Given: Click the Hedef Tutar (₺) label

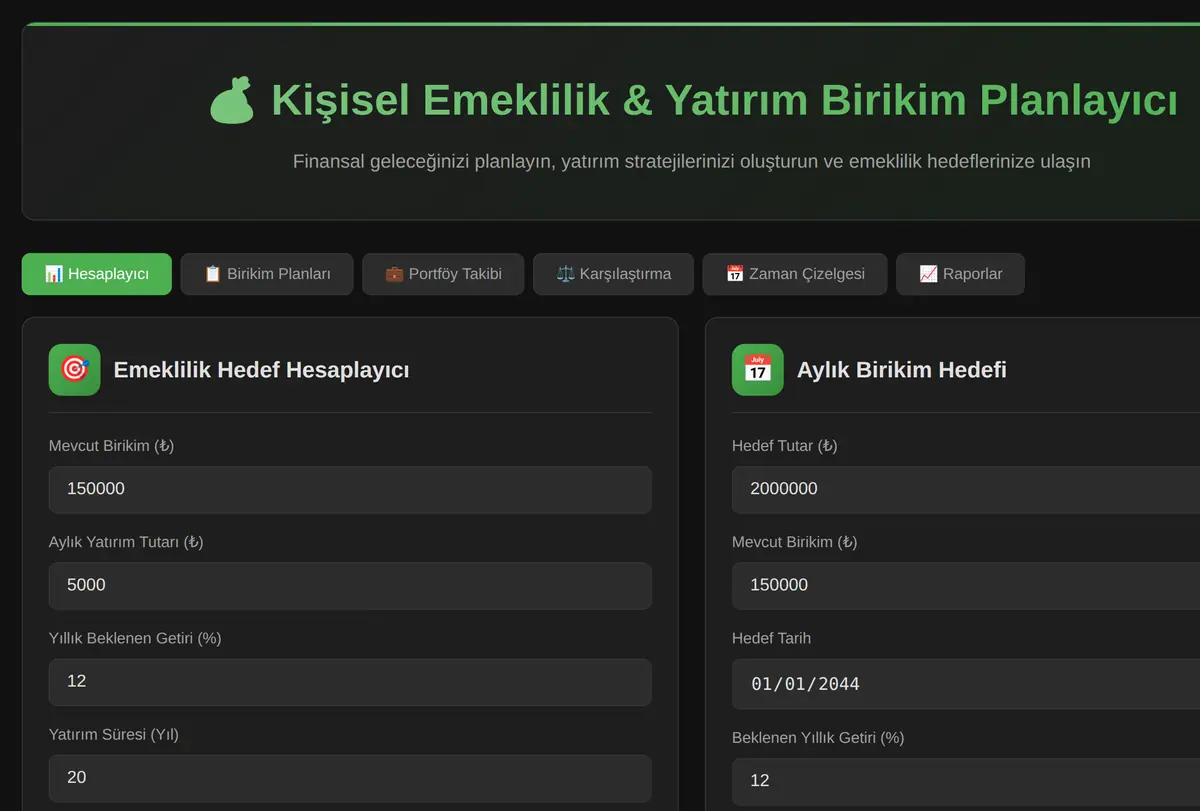Looking at the screenshot, I should point(784,446).
